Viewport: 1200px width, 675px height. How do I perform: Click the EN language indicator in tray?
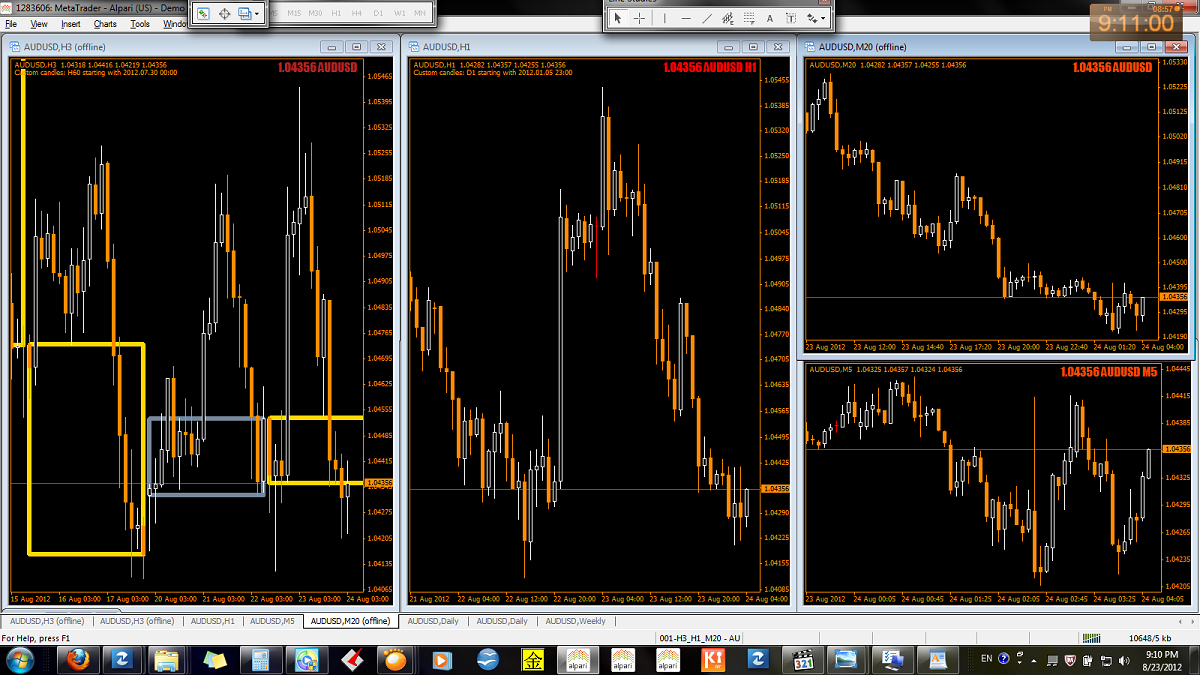987,659
